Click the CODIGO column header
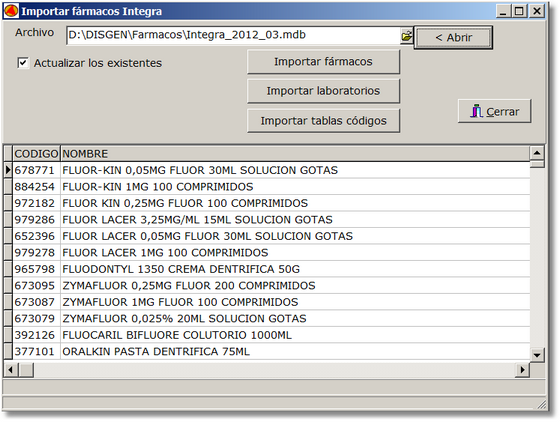 click(36, 154)
